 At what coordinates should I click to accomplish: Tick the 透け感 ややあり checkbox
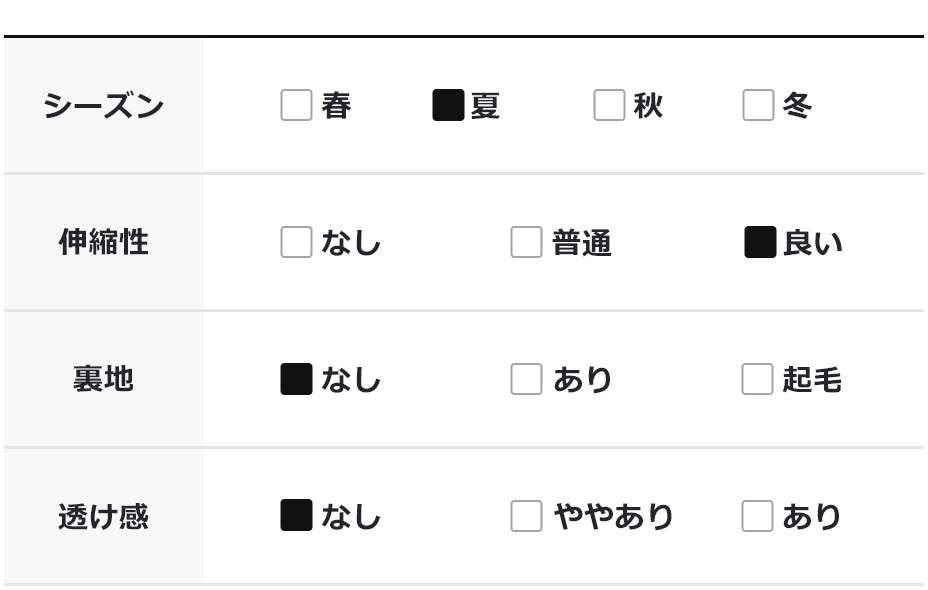click(526, 516)
